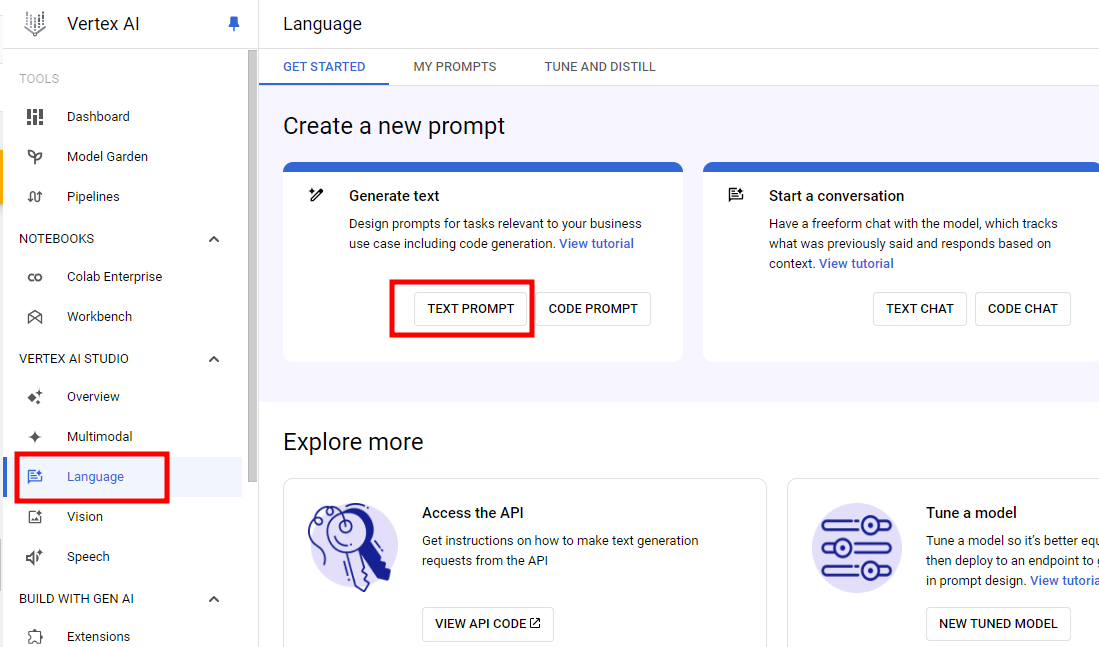This screenshot has height=647, width=1099.
Task: Click the Access the API card title
Action: [472, 513]
